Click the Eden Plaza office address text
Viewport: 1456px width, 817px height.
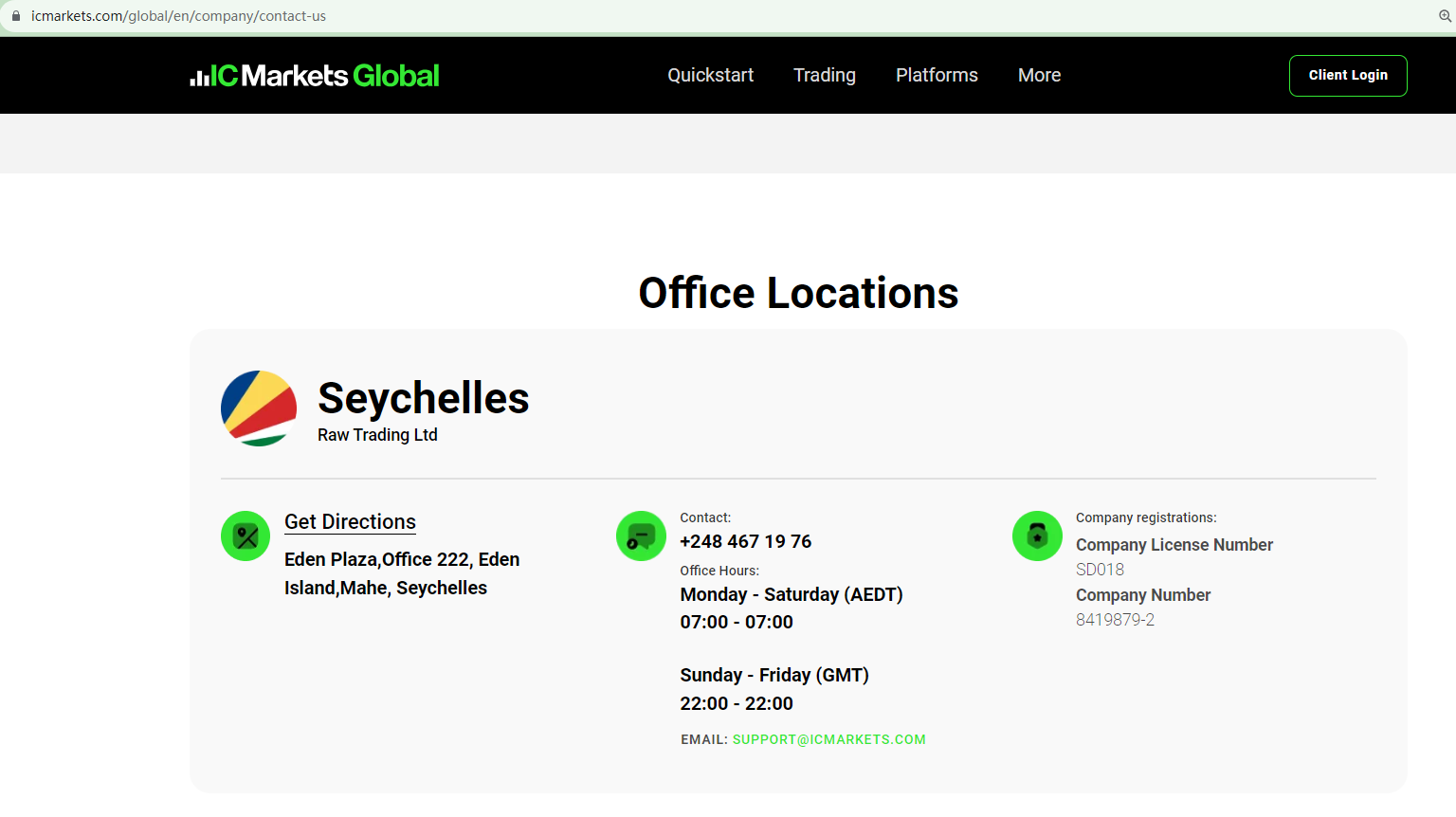pos(402,573)
